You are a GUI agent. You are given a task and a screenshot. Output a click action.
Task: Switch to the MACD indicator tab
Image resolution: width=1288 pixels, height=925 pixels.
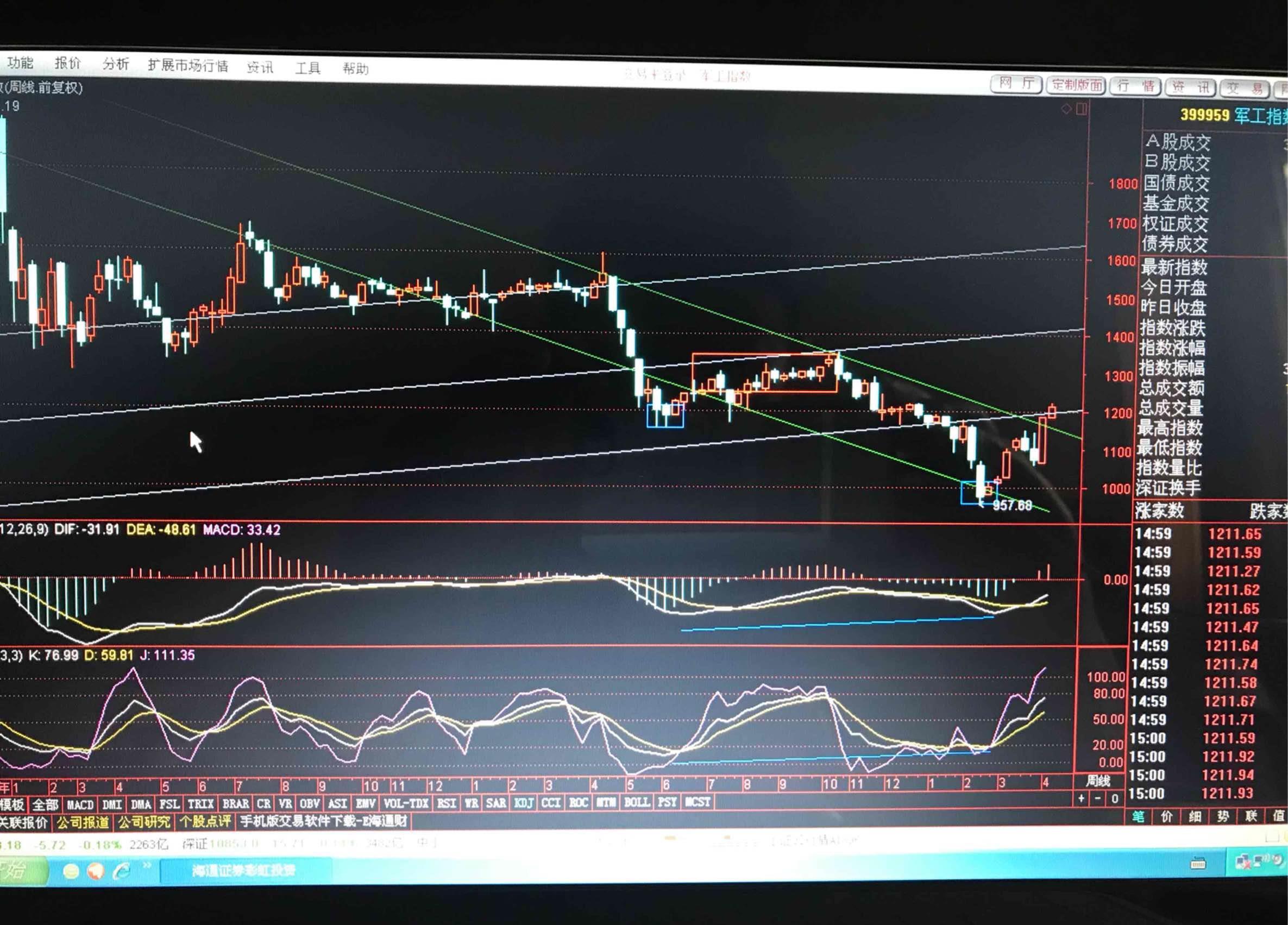(79, 804)
